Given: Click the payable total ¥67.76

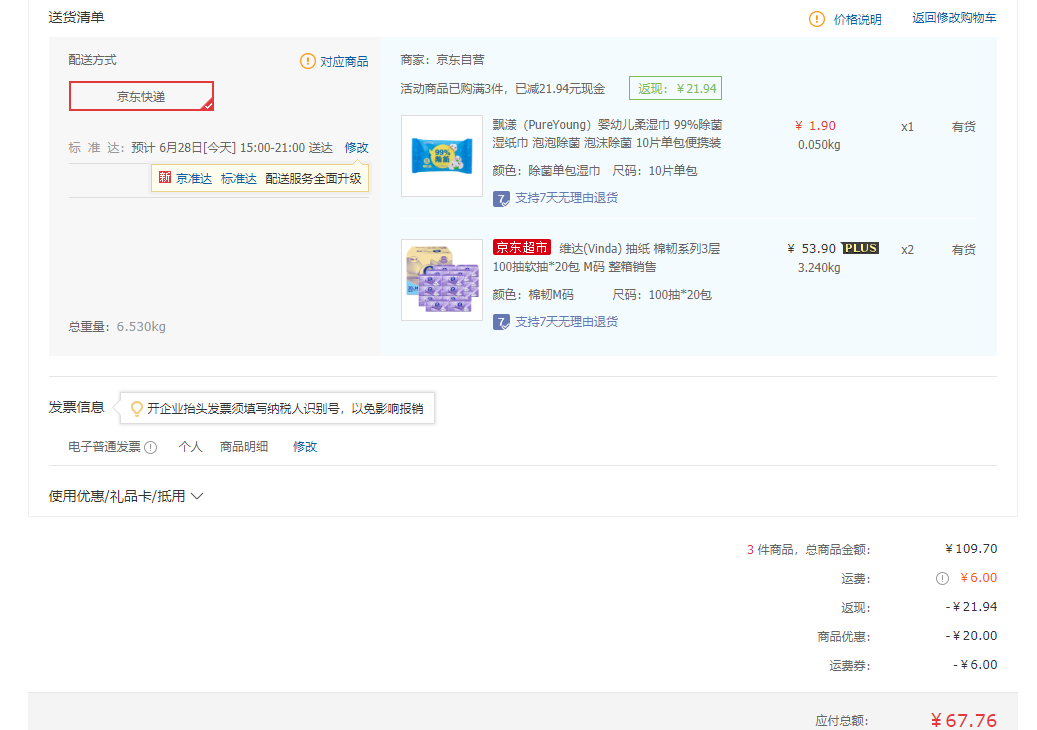Looking at the screenshot, I should (x=964, y=720).
